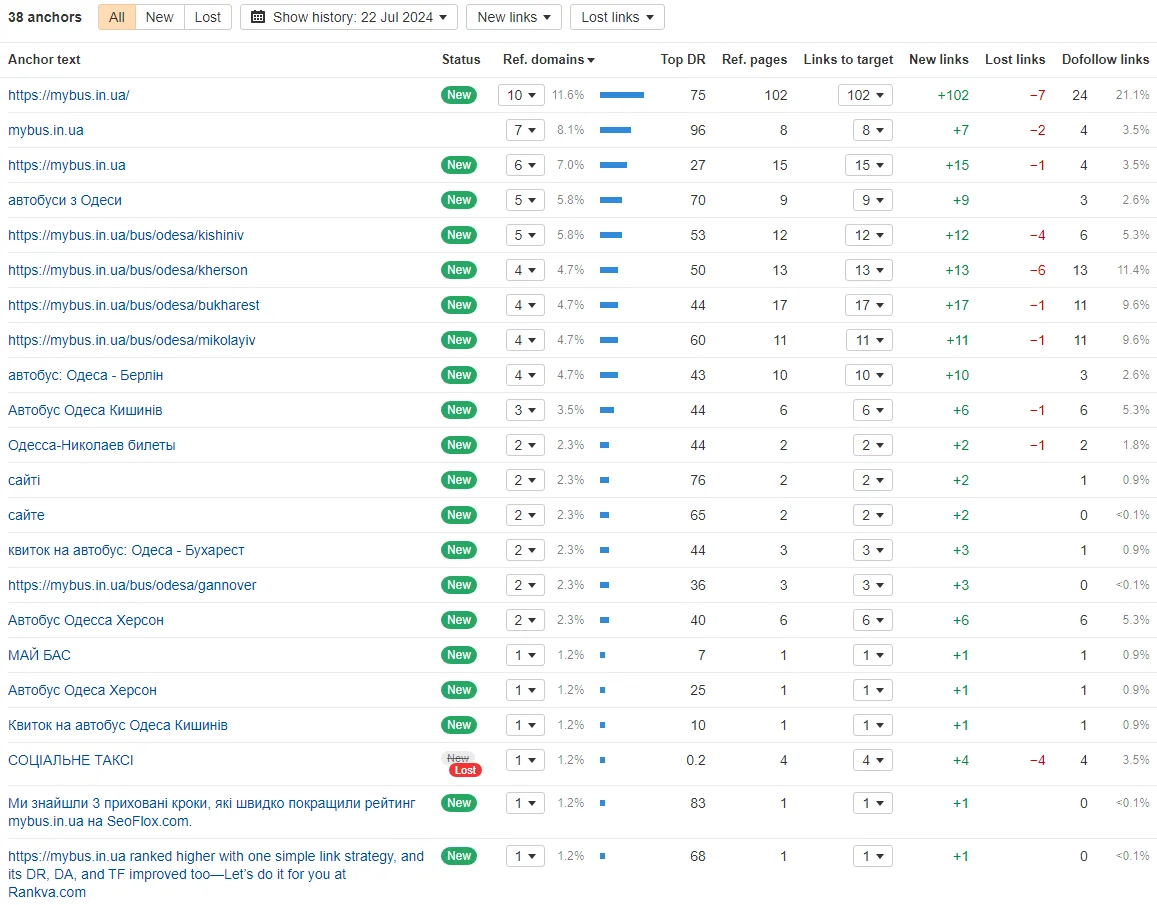Click the Автобус Одесса Херсон anchor text

pos(86,620)
